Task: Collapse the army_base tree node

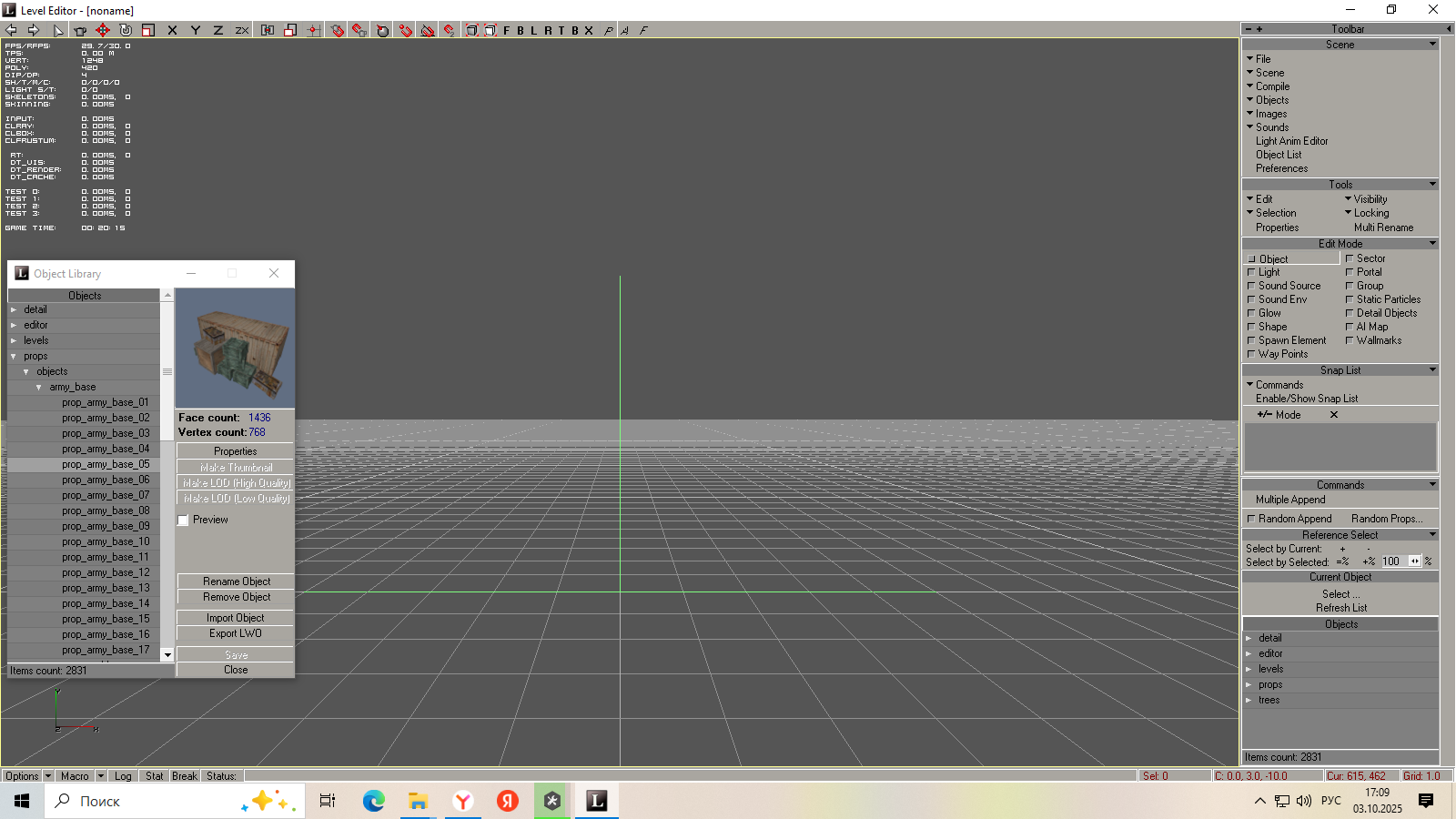Action: (x=39, y=387)
